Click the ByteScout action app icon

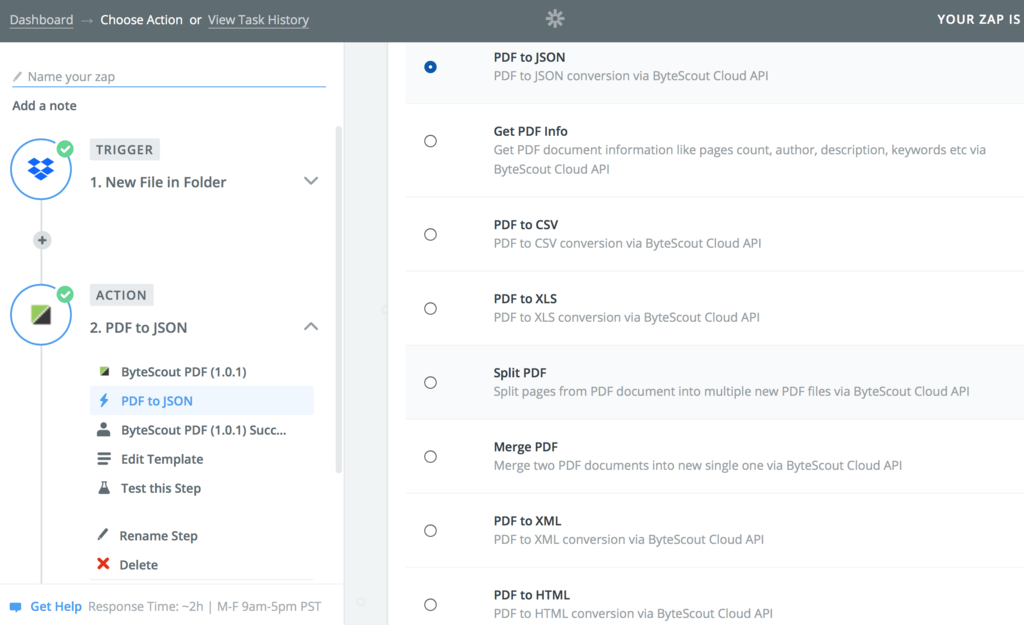coord(41,315)
